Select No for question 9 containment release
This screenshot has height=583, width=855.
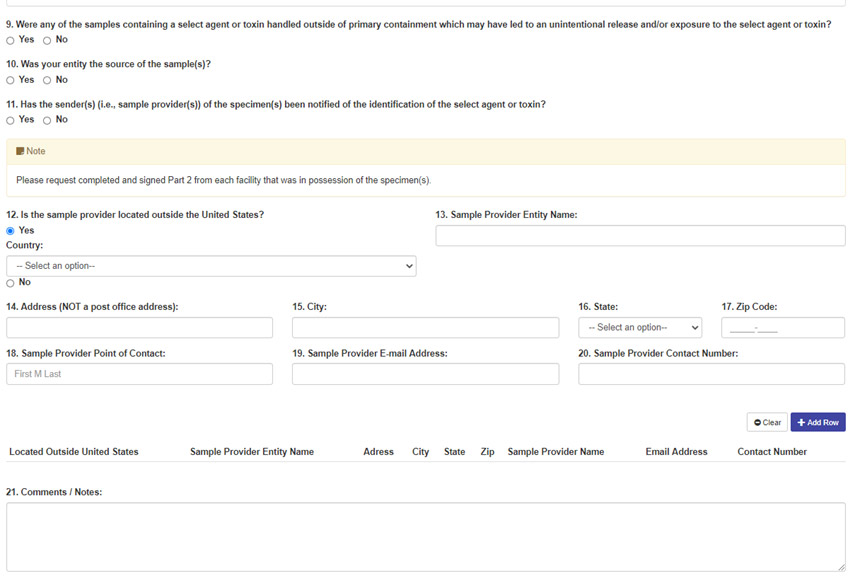(47, 40)
